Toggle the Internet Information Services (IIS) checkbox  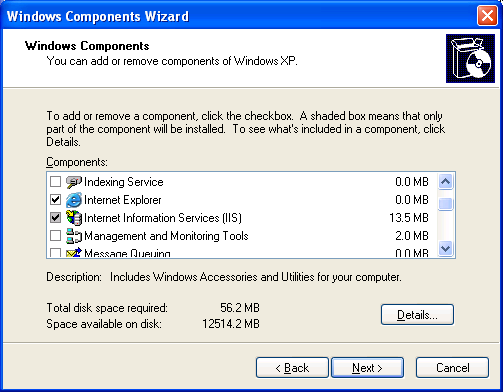coord(55,218)
